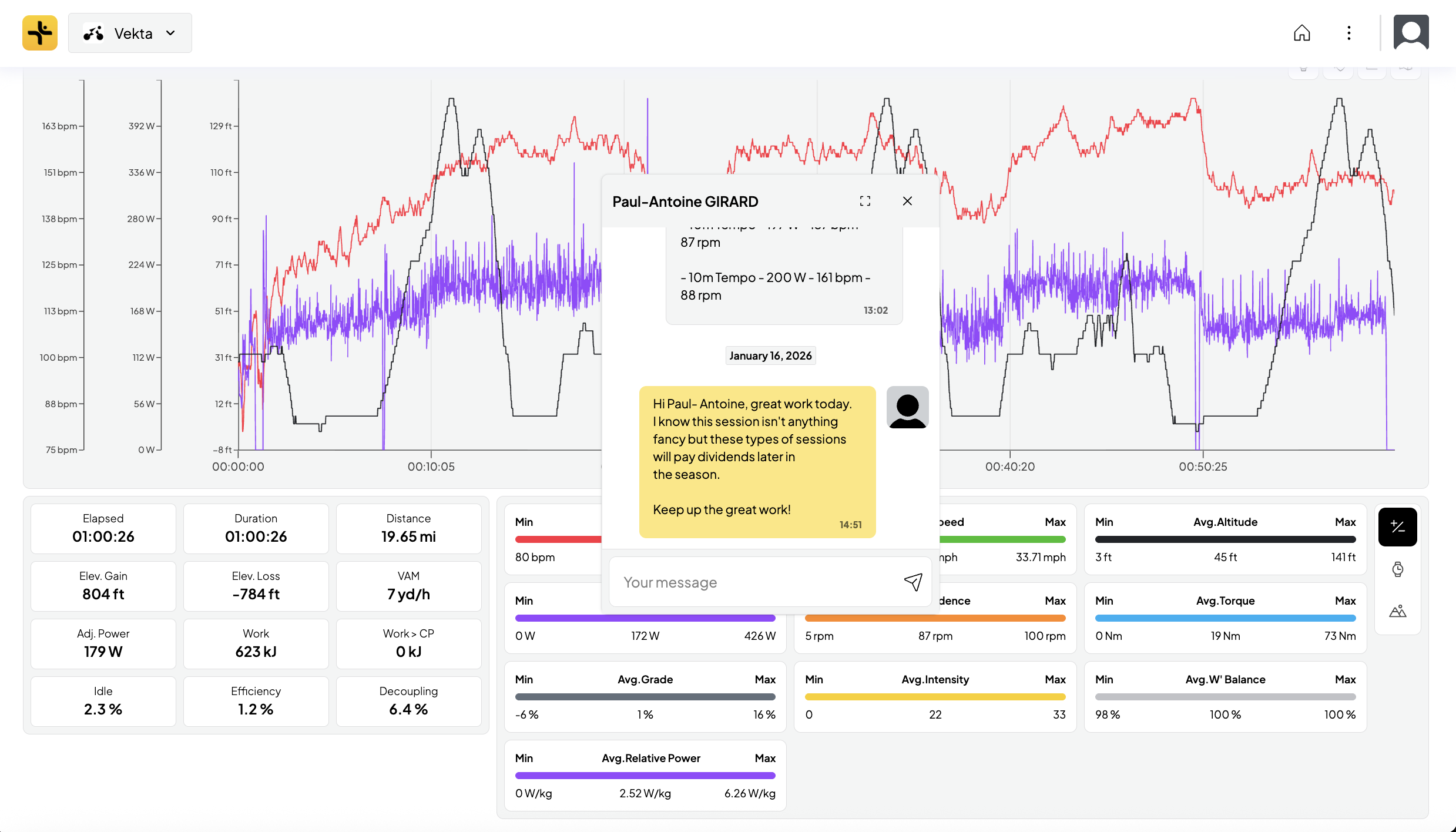
Task: Click the yellow Vekta logo icon
Action: click(x=40, y=33)
